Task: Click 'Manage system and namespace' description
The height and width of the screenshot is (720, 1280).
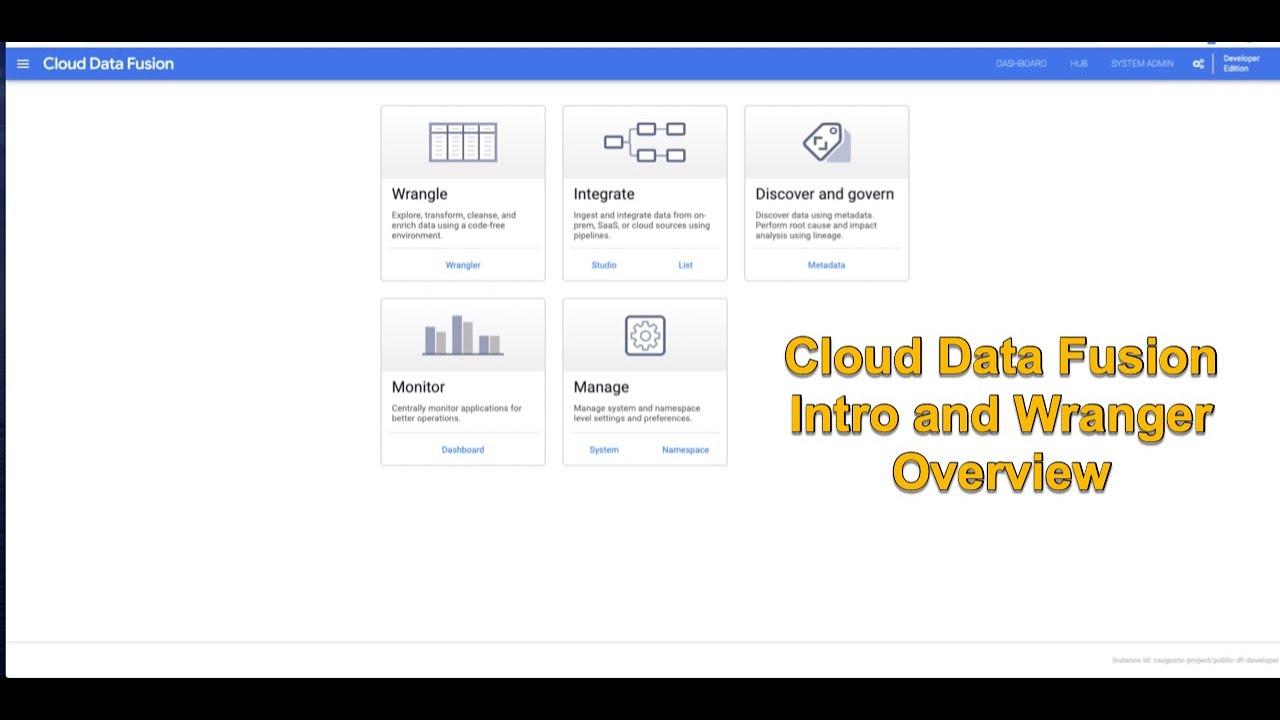Action: [x=637, y=413]
